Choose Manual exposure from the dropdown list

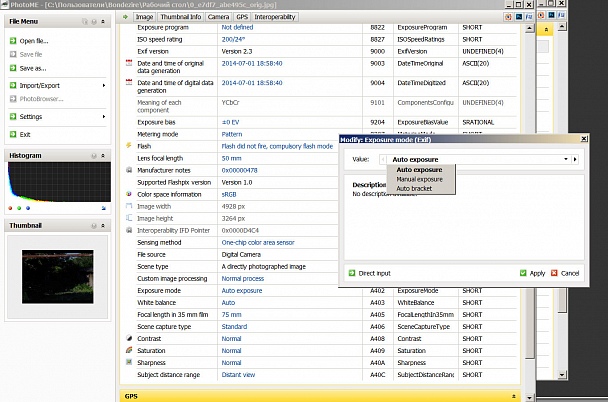421,179
